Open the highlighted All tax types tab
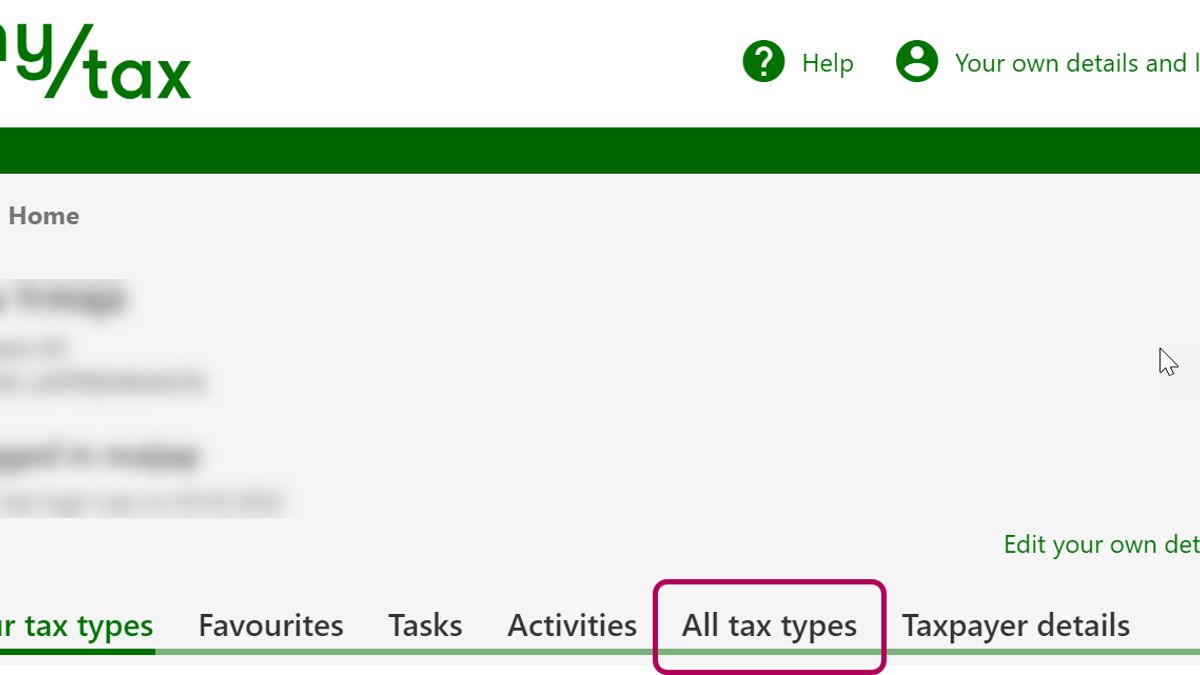 [x=769, y=626]
